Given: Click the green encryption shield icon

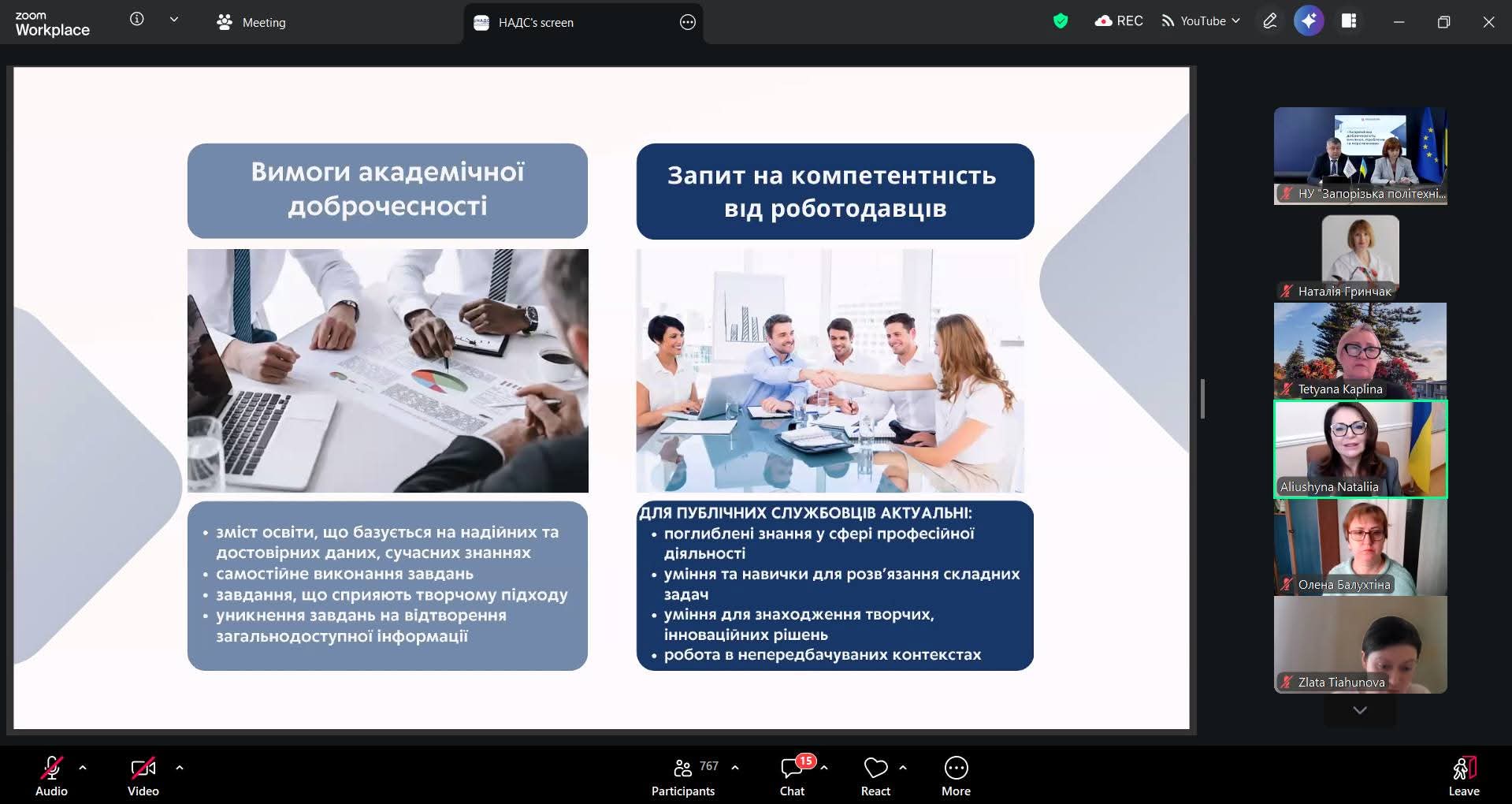Looking at the screenshot, I should 1061,21.
